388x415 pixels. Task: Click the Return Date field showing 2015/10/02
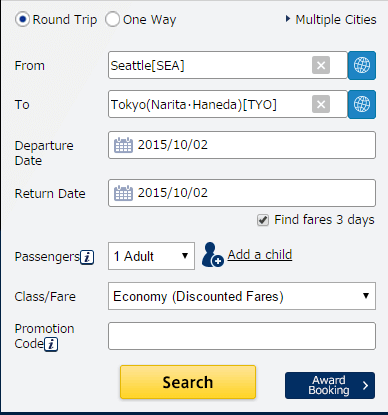pos(242,193)
